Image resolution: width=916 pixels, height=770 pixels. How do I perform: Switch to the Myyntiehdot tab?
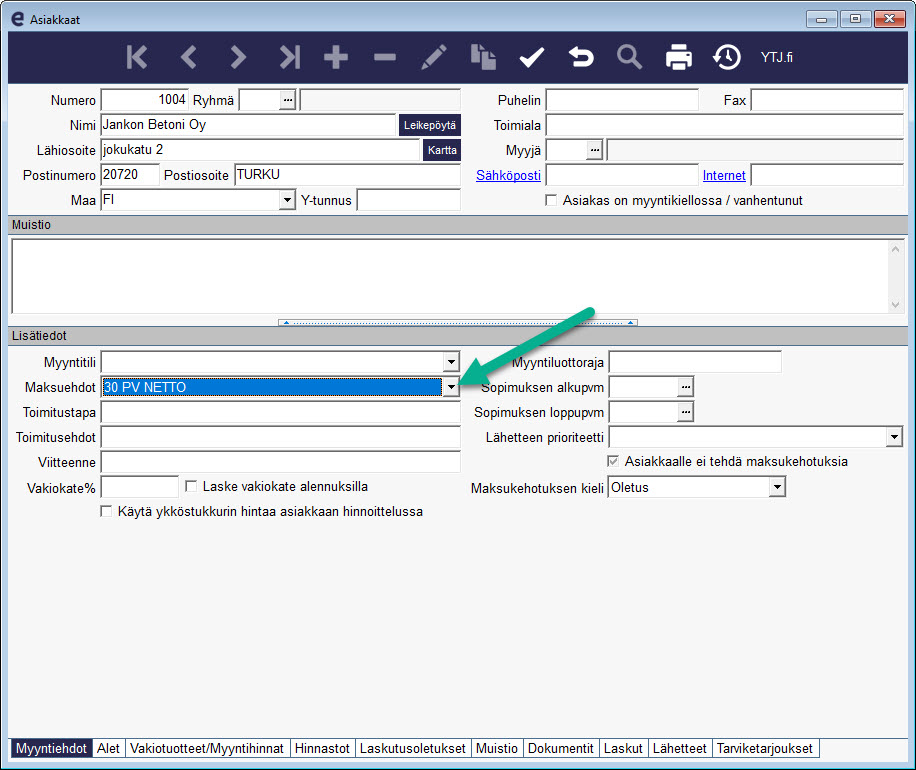pos(51,748)
